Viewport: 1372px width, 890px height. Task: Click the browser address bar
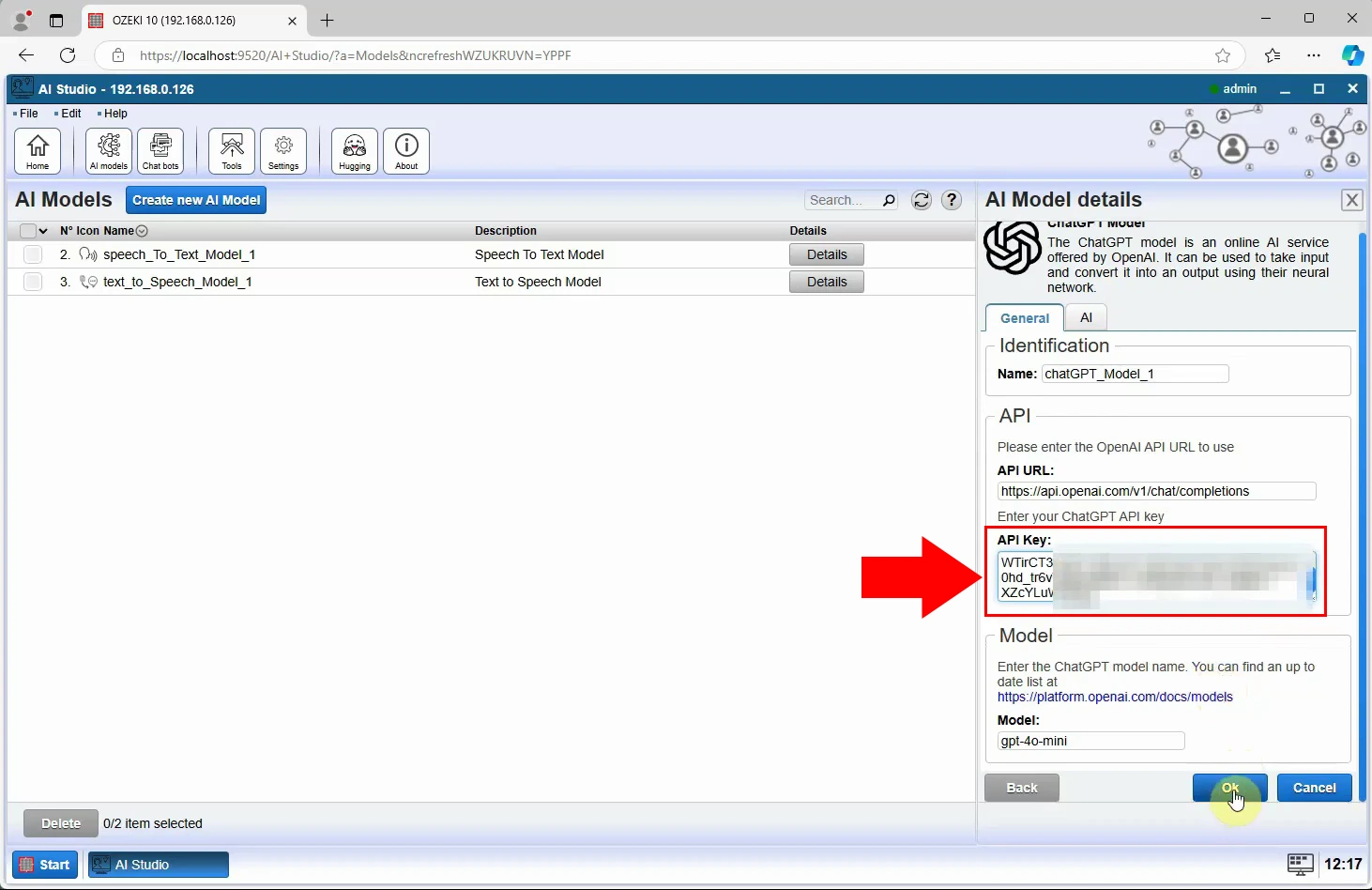tap(671, 55)
